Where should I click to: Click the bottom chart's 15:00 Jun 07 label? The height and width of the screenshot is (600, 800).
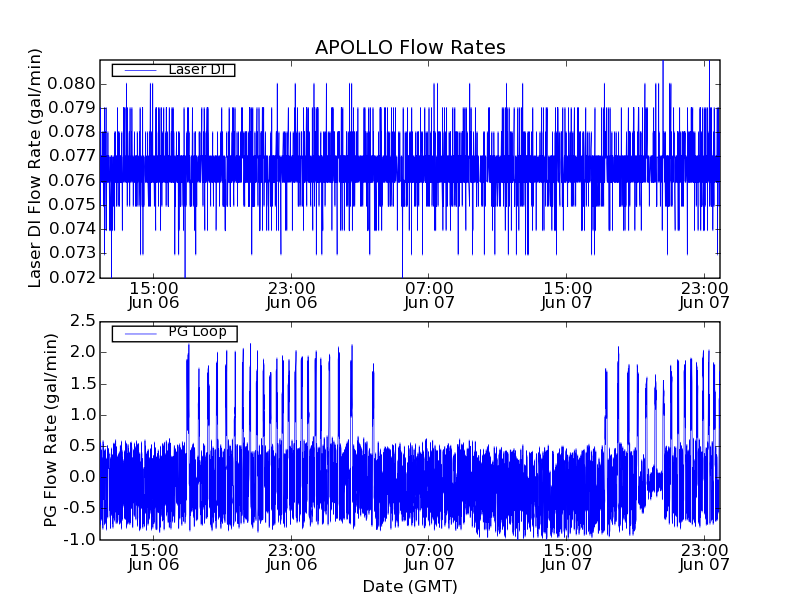click(566, 558)
